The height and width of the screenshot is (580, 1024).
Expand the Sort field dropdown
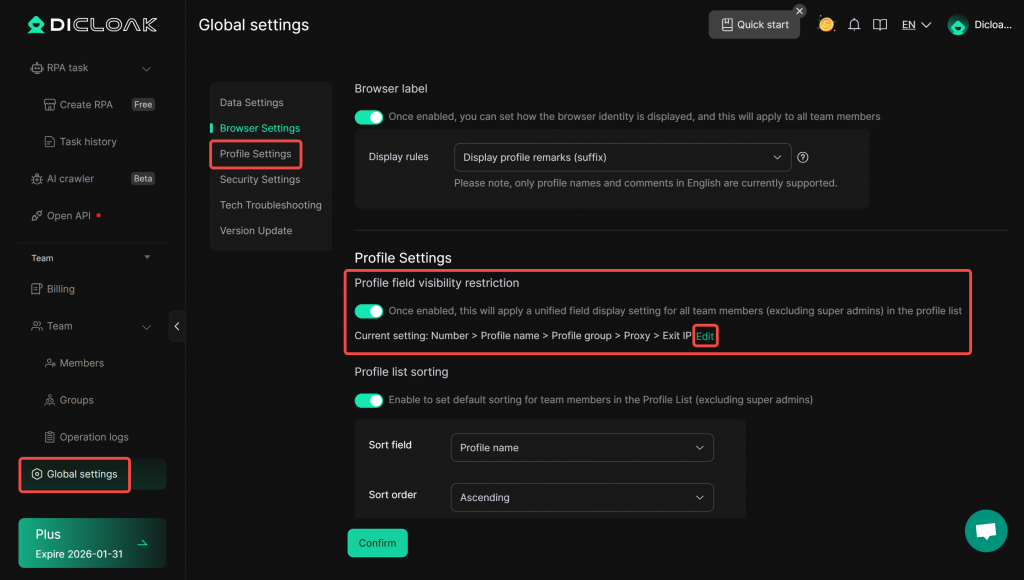(x=582, y=448)
